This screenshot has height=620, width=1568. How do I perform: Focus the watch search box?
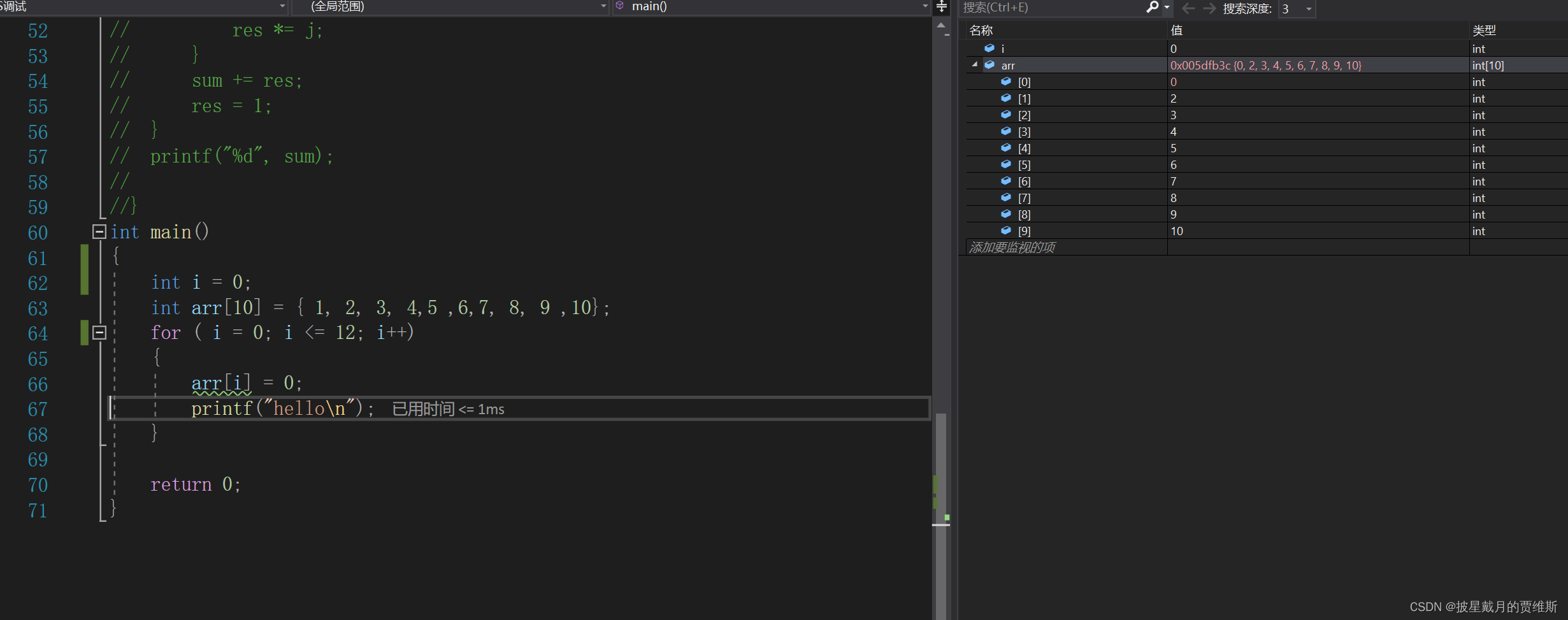click(1051, 8)
